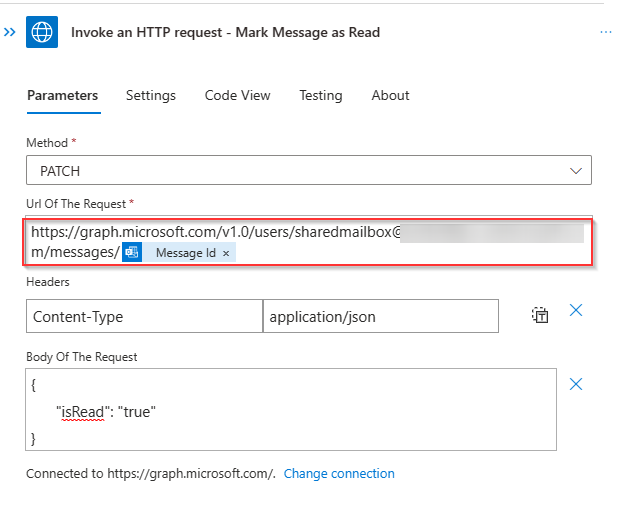Click the Change connection link

[339, 474]
